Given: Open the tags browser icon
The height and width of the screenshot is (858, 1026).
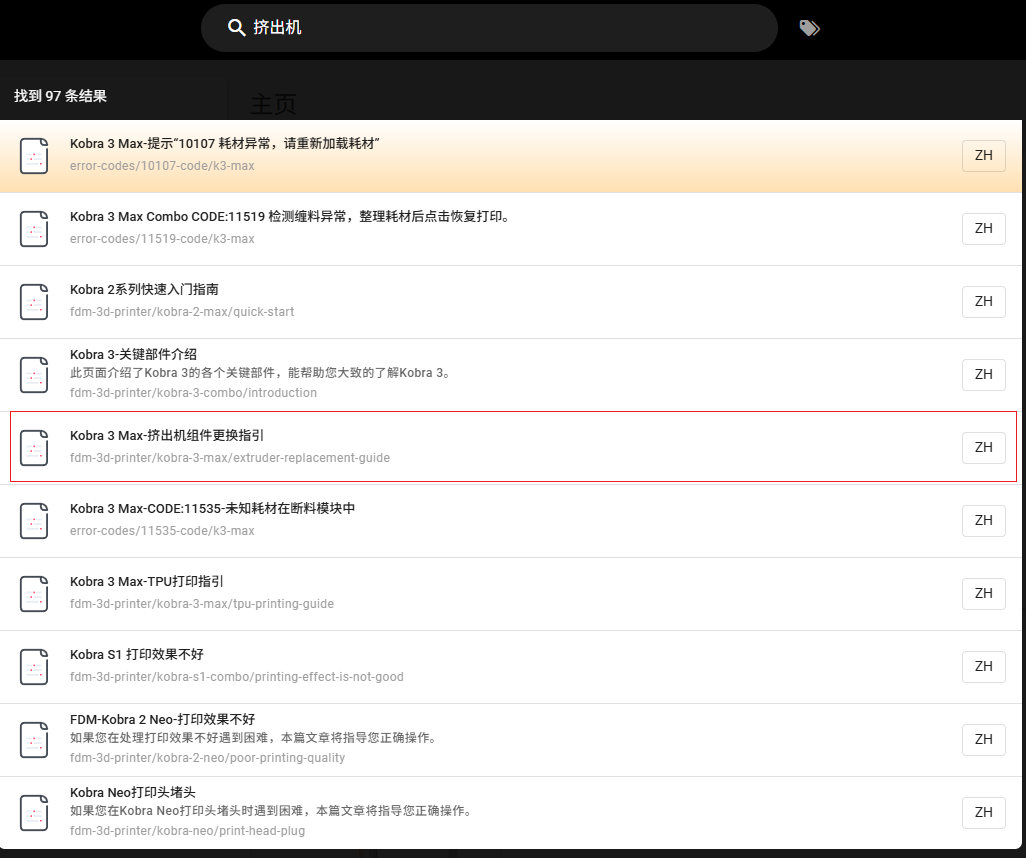Looking at the screenshot, I should (809, 27).
